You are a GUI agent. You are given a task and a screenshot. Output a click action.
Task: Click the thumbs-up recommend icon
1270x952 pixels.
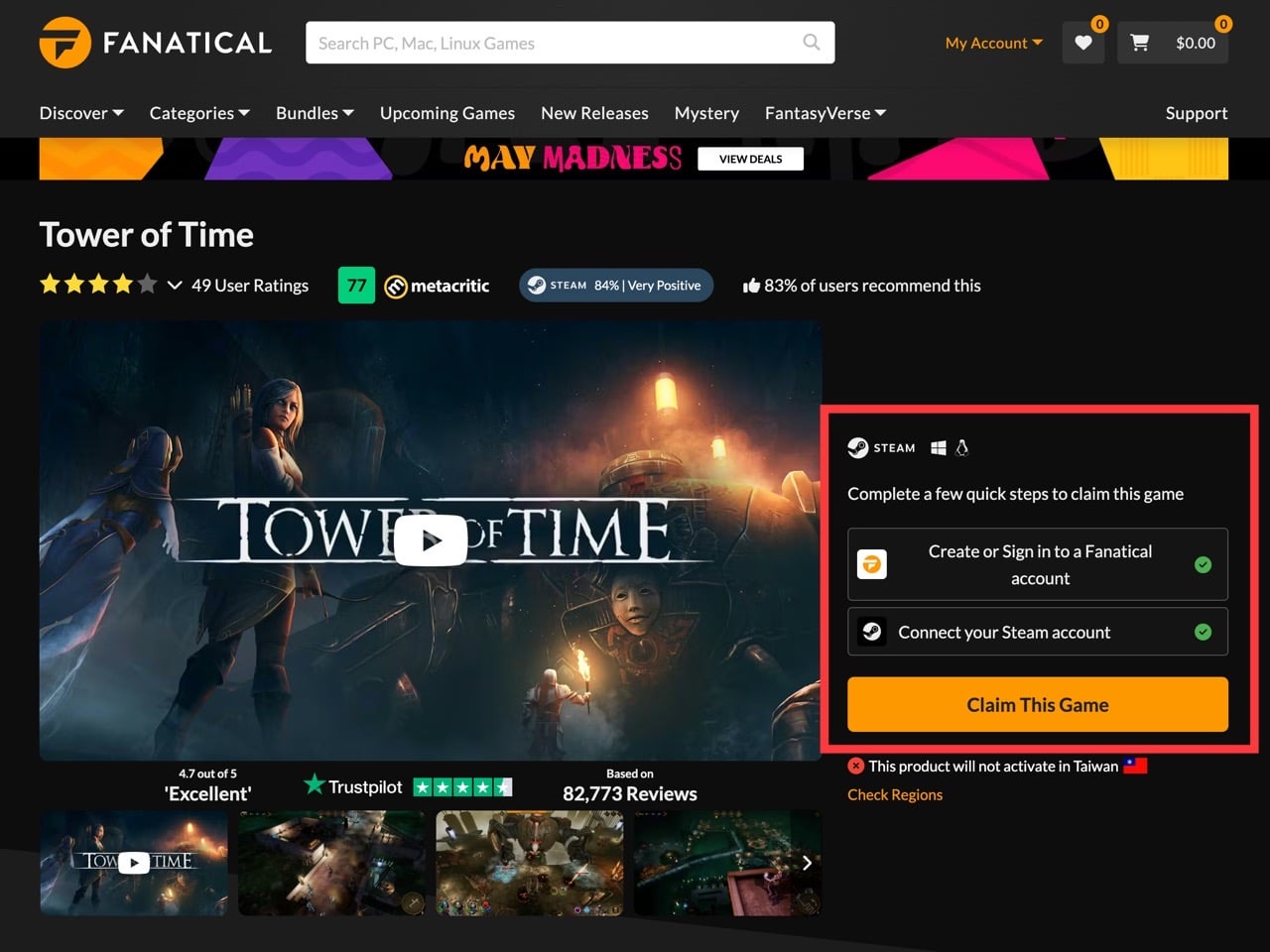[x=751, y=286]
